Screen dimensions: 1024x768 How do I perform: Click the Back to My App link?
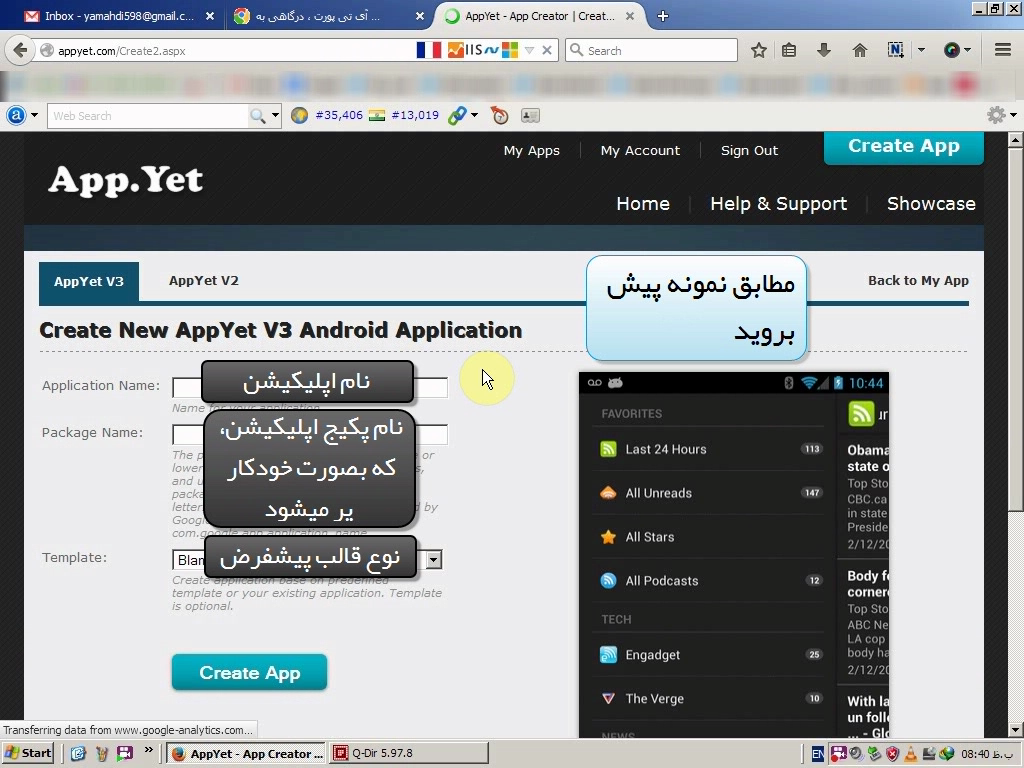point(918,281)
